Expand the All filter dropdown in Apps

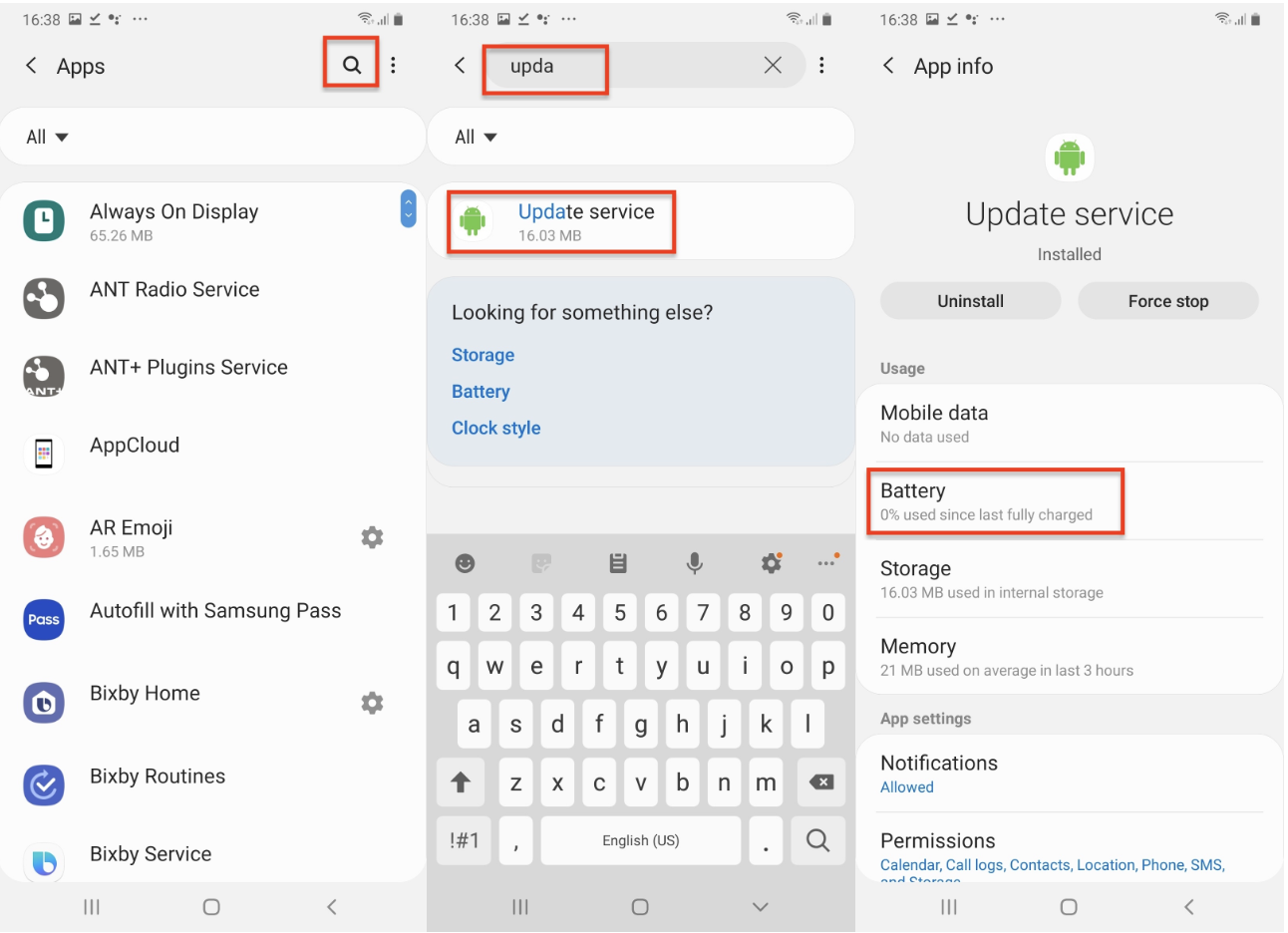point(47,137)
